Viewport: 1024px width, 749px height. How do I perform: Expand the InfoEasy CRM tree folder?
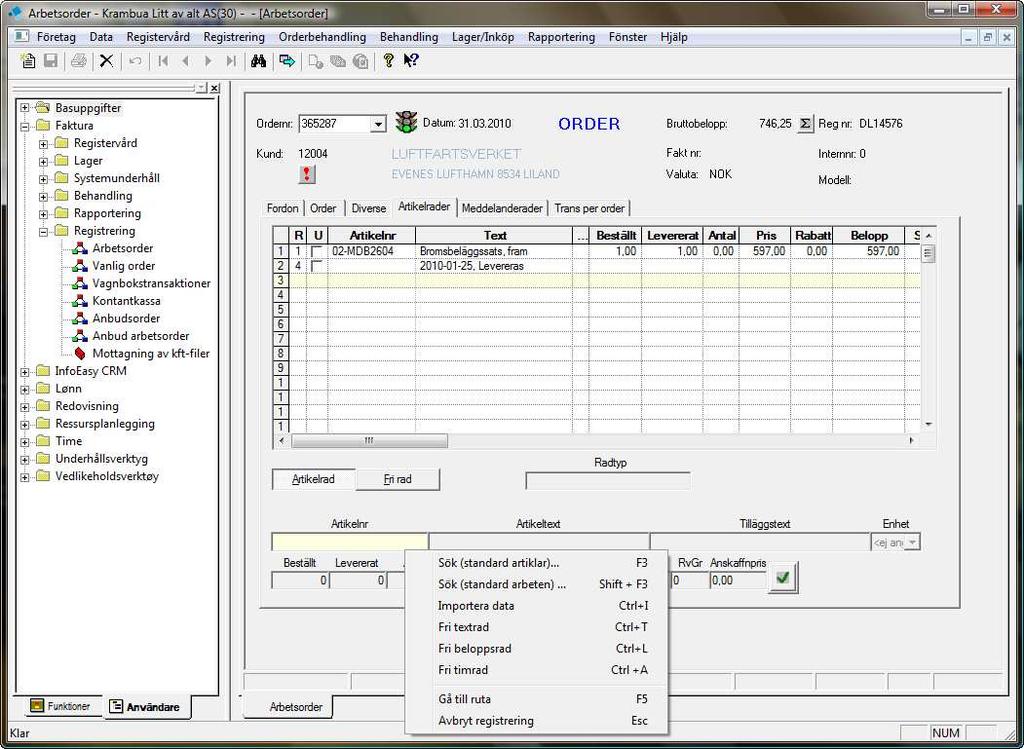25,372
